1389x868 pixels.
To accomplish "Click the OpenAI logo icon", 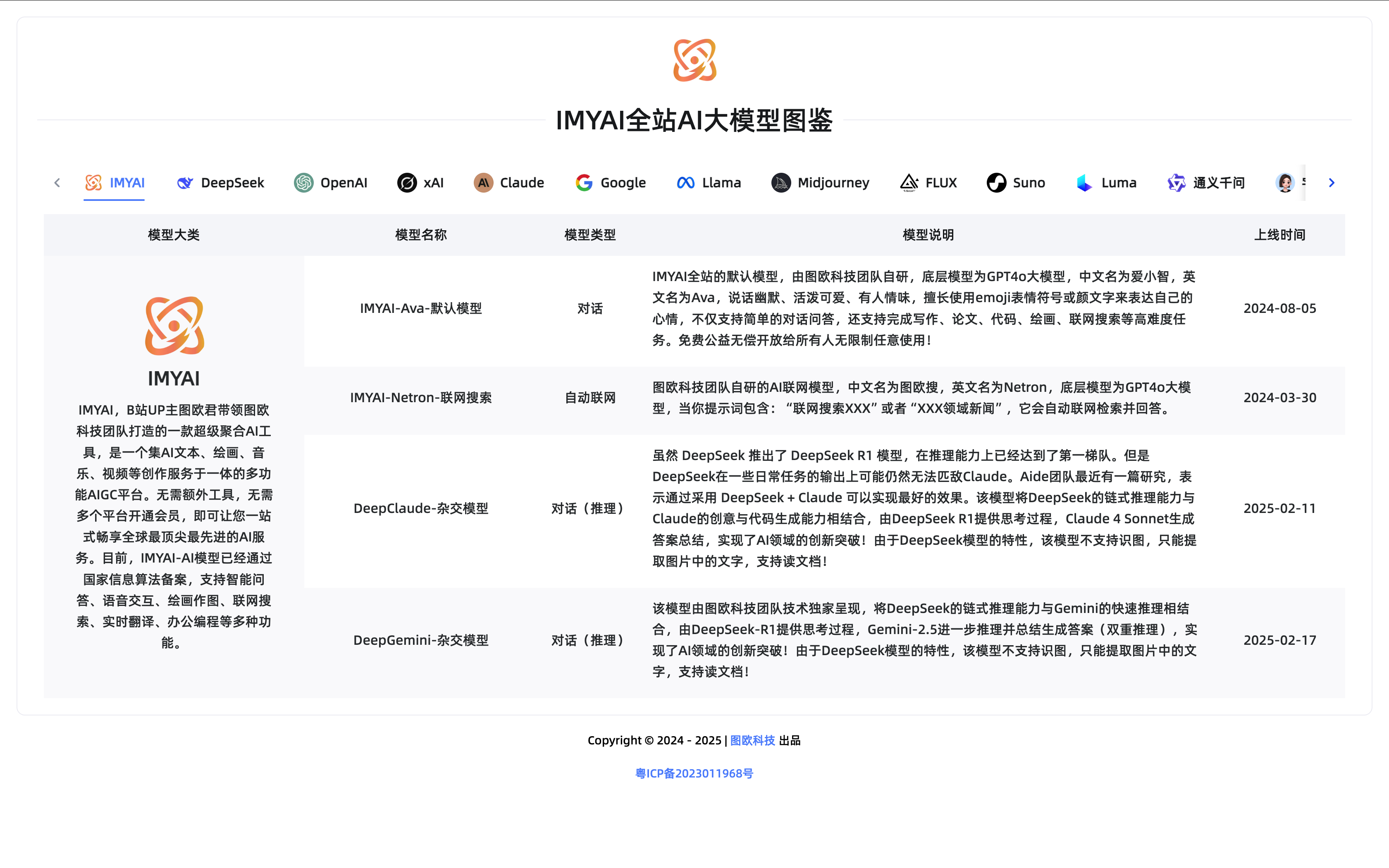I will pos(303,183).
